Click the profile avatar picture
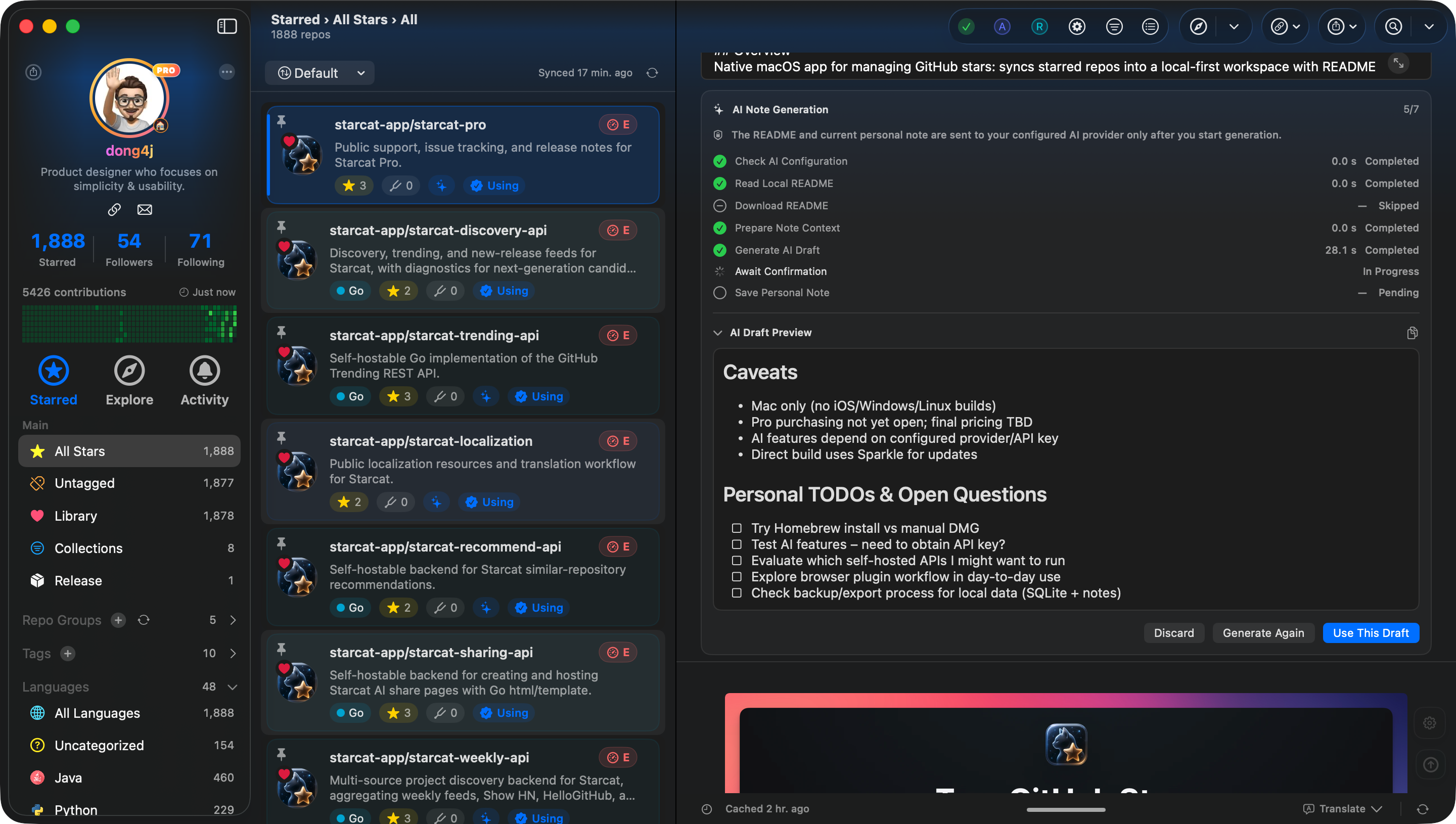The width and height of the screenshot is (1456, 824). point(129,98)
